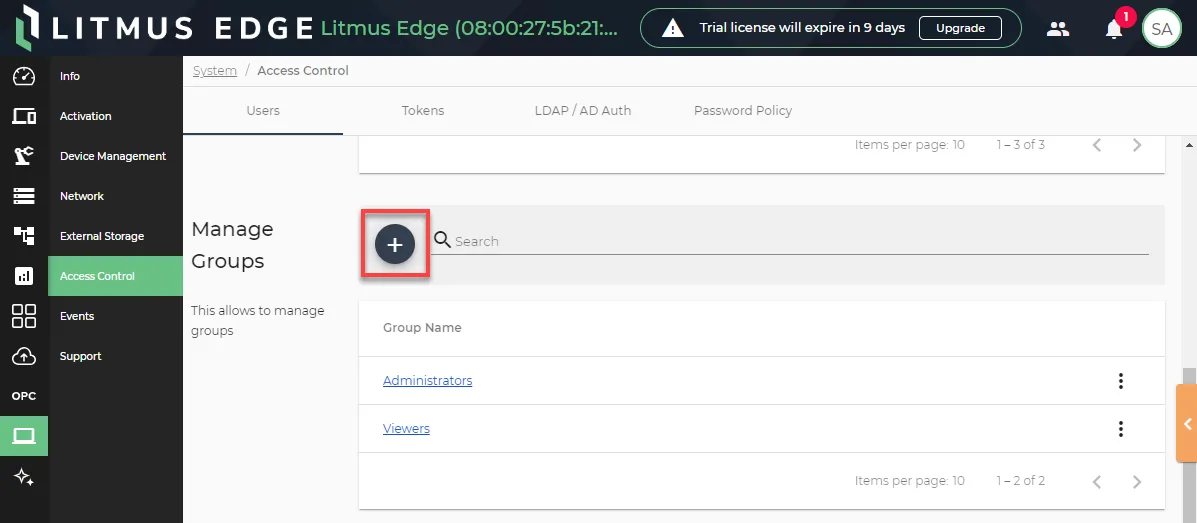This screenshot has height=523, width=1197.
Task: Open Info in the System menu
Action: (115, 76)
